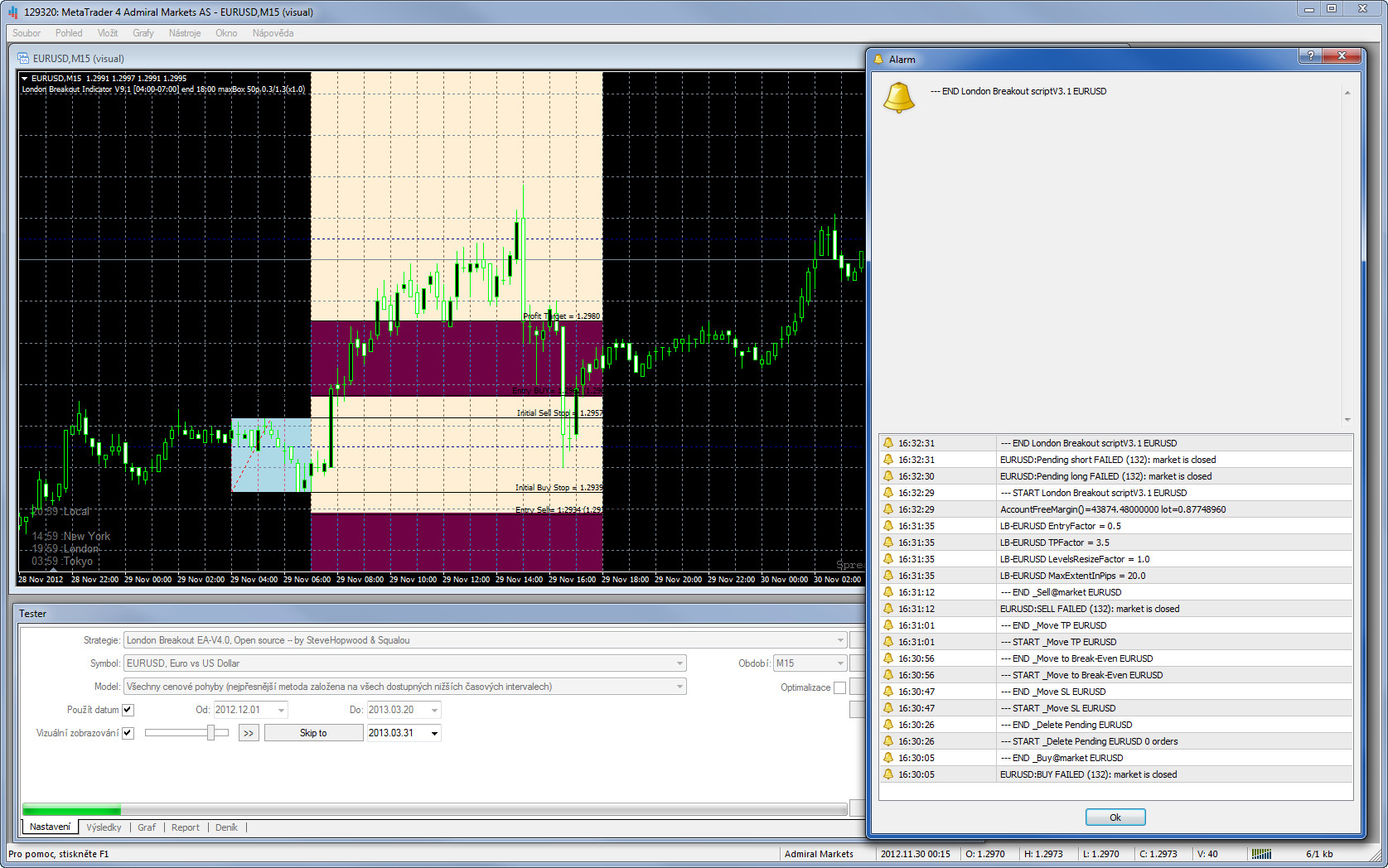
Task: Toggle the Použít datum checkbox
Action: [x=128, y=710]
